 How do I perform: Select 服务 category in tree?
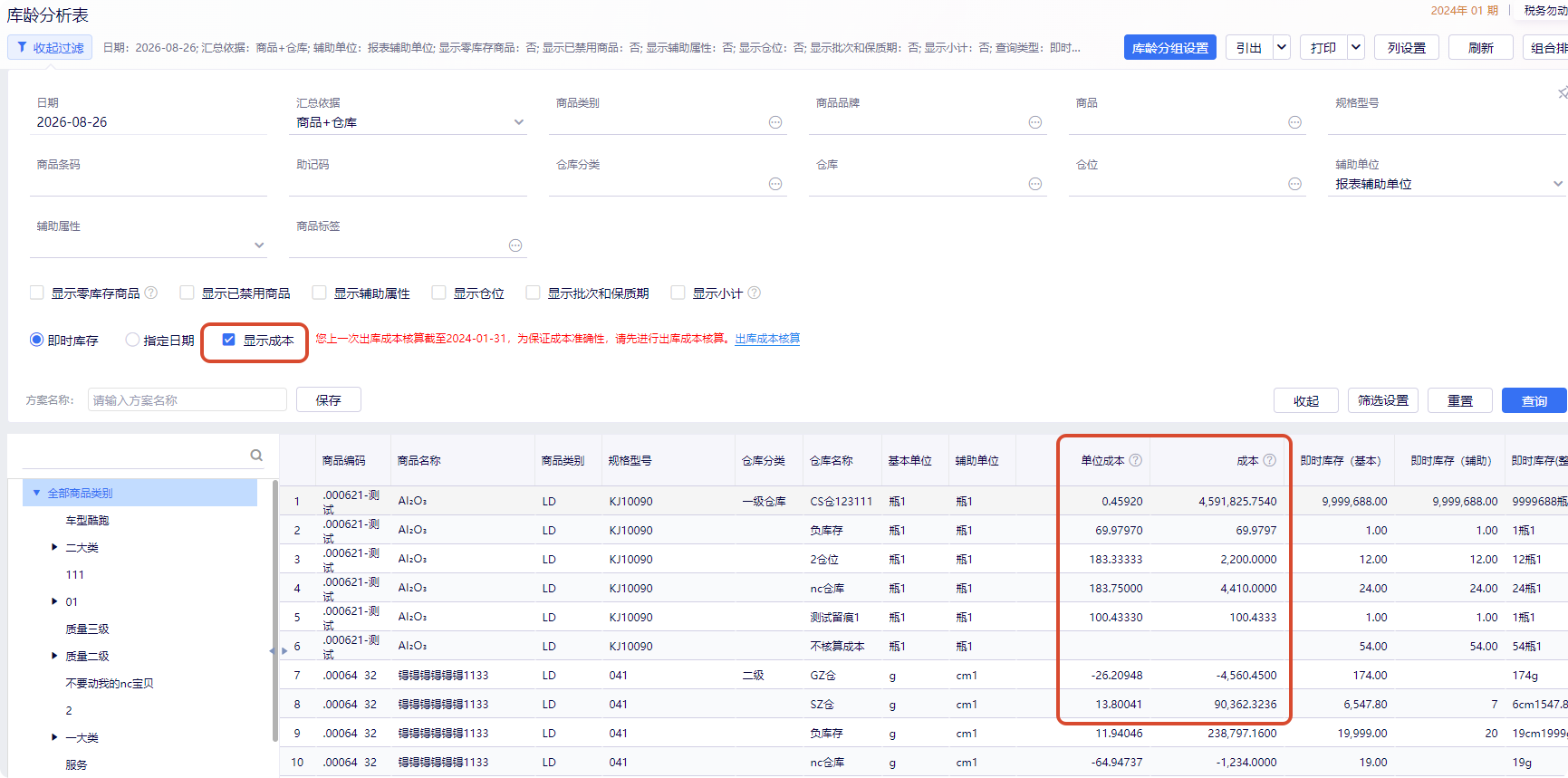pyautogui.click(x=76, y=764)
